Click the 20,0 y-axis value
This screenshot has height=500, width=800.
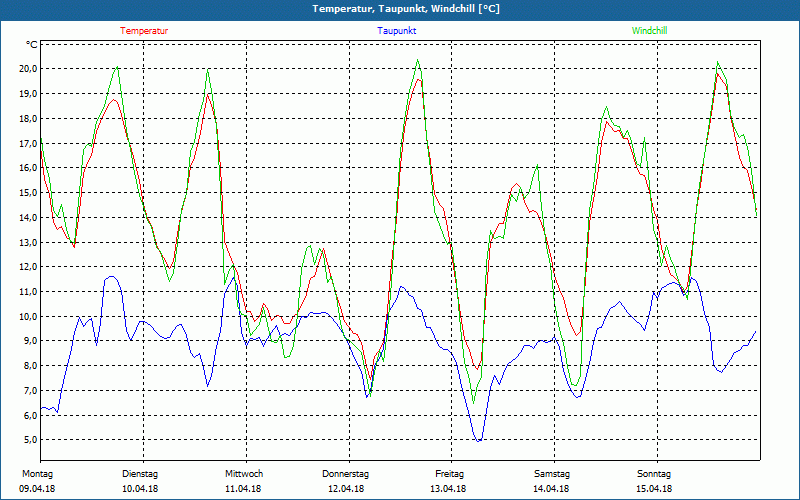(x=29, y=69)
